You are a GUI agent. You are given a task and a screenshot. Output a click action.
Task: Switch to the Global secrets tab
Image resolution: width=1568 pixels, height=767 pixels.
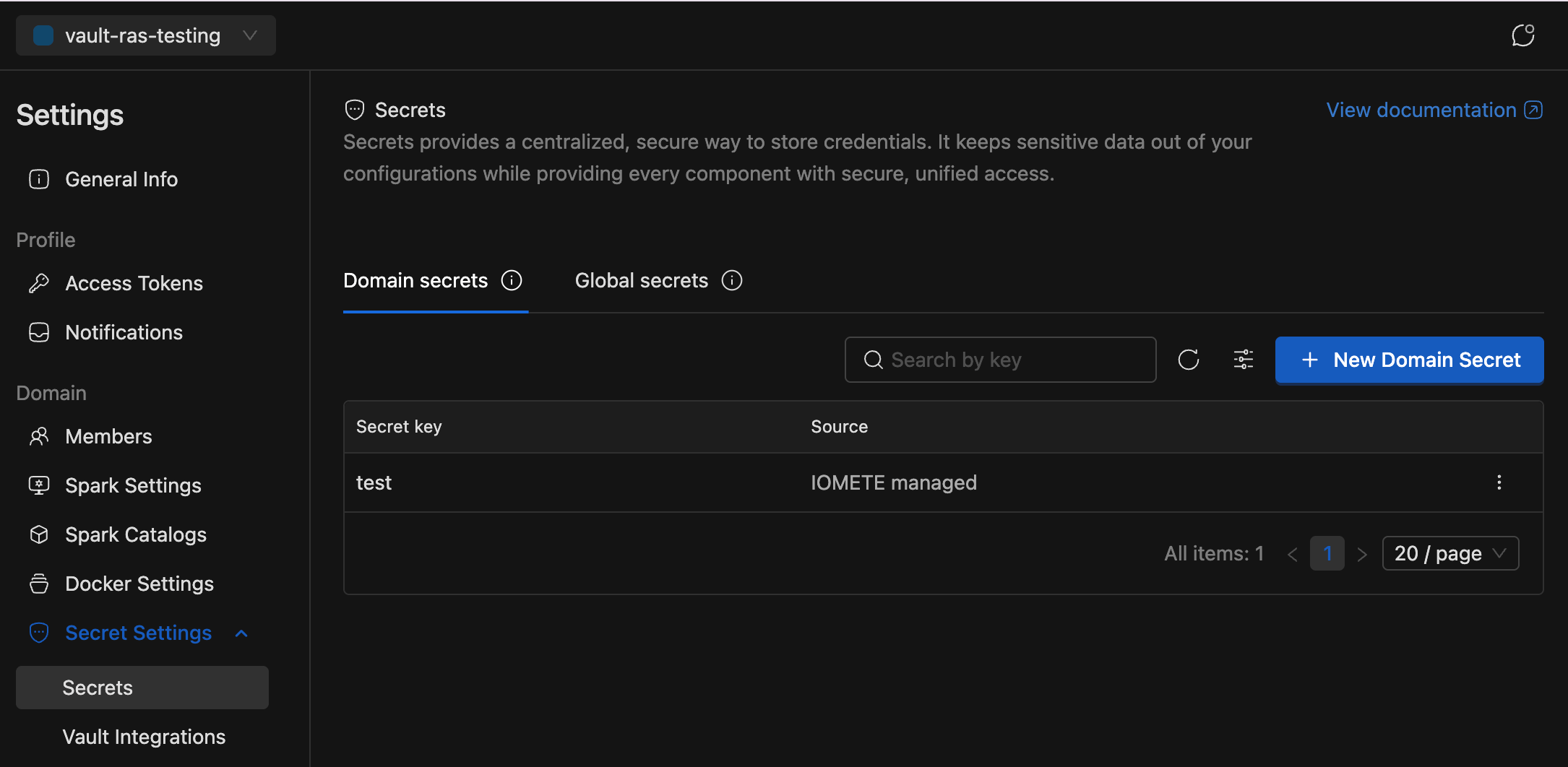click(x=640, y=280)
